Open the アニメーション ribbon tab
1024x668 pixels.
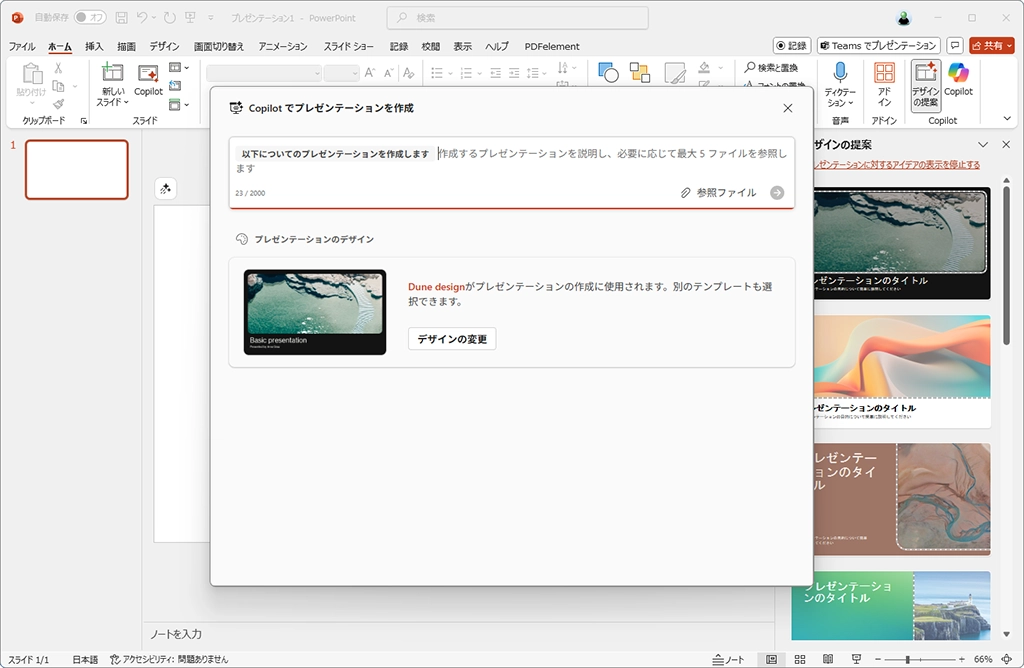pos(283,46)
